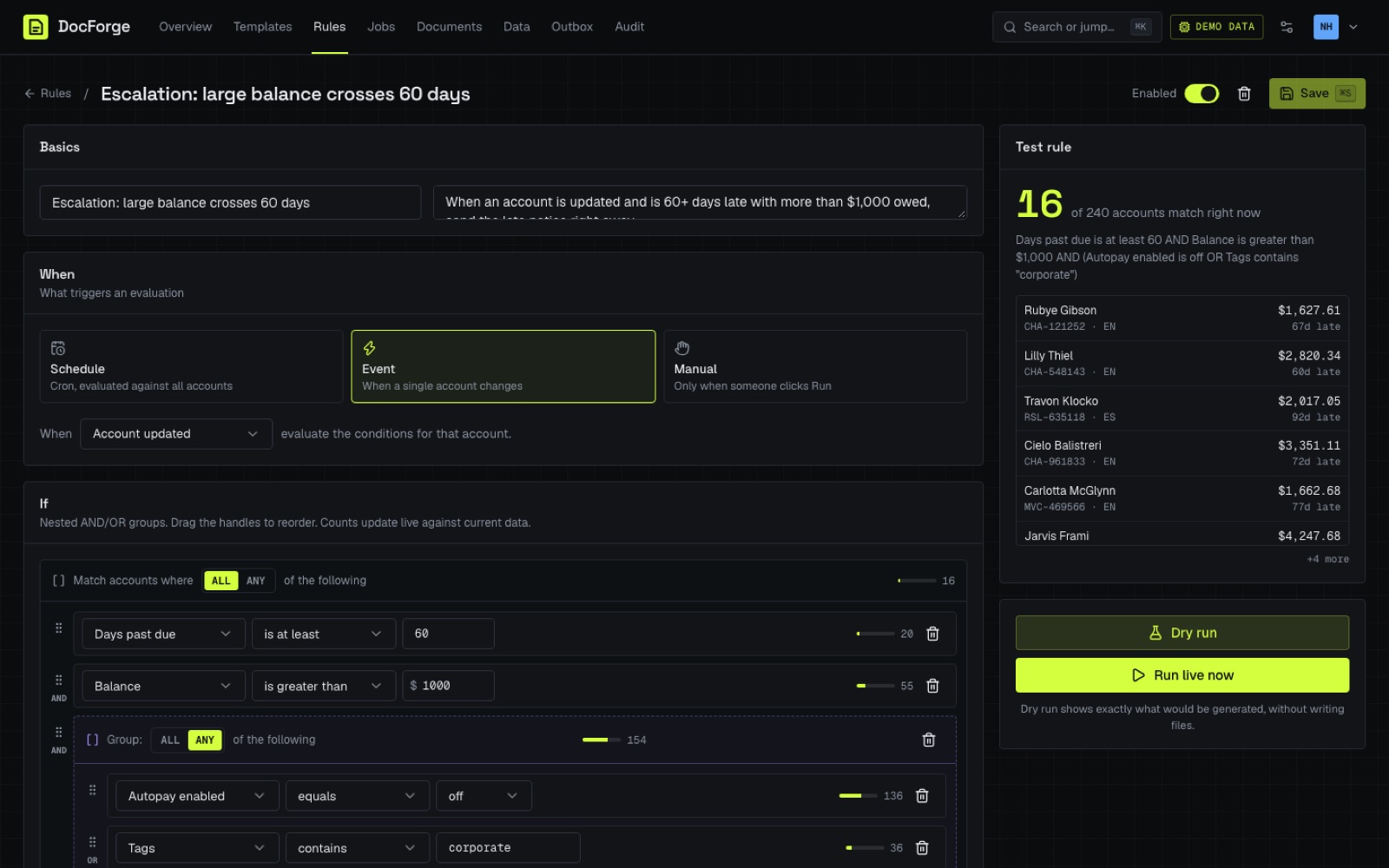Grab the drag handle for Autopay enabled row
The image size is (1389, 868).
(x=93, y=790)
